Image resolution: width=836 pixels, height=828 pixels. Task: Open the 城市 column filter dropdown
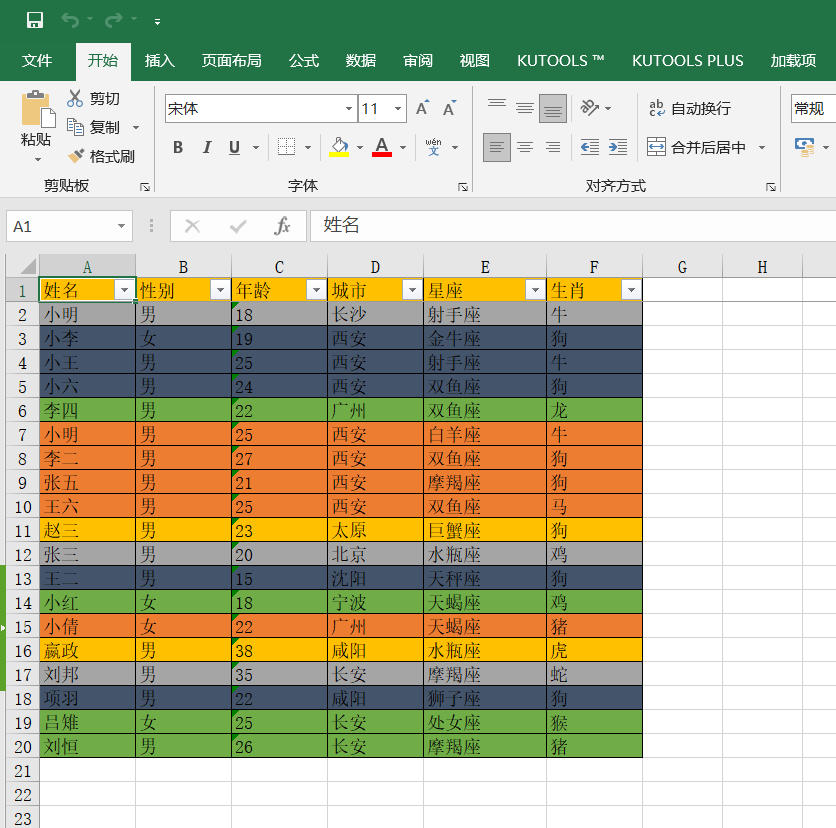click(412, 290)
